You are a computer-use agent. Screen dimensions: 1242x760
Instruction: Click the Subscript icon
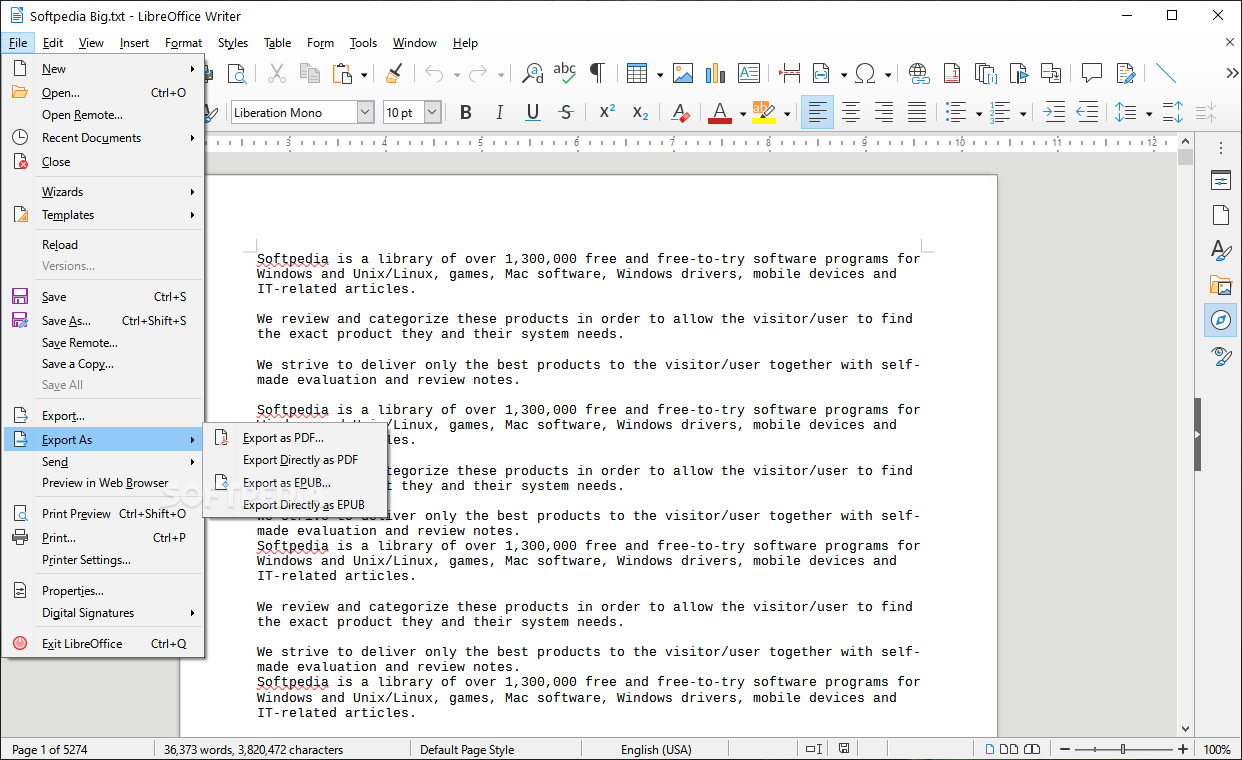pos(641,113)
